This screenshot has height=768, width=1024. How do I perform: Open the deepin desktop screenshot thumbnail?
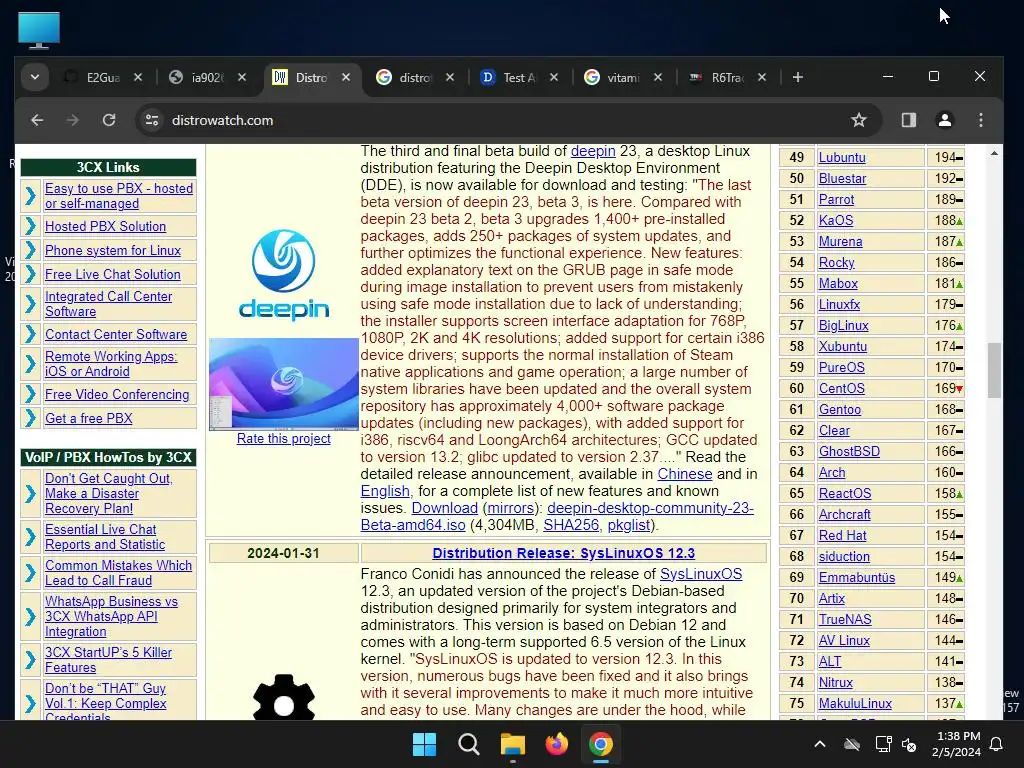[283, 384]
